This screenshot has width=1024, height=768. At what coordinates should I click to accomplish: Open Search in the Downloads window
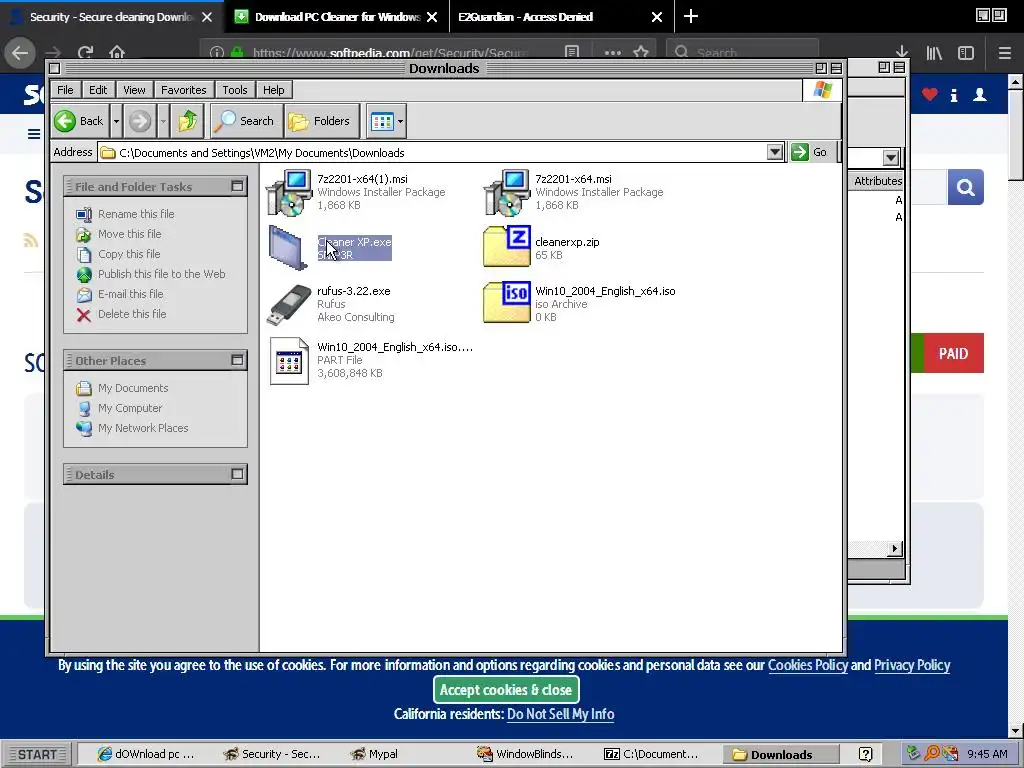[x=246, y=121]
